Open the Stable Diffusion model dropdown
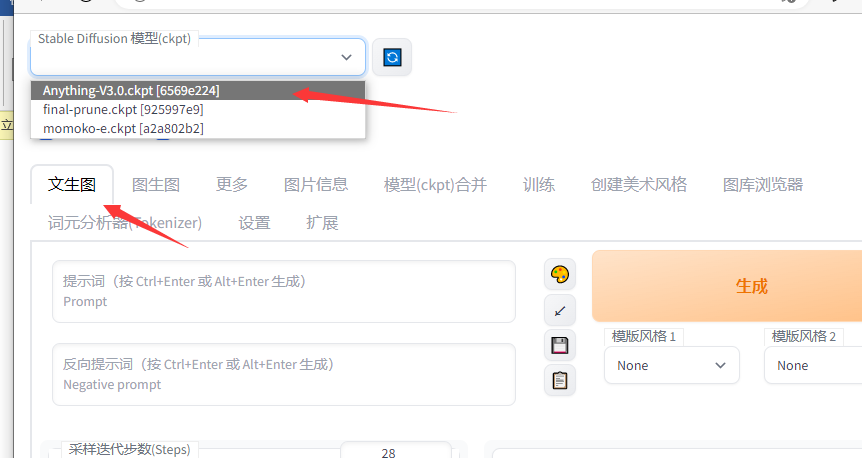Viewport: 862px width, 458px height. point(198,58)
